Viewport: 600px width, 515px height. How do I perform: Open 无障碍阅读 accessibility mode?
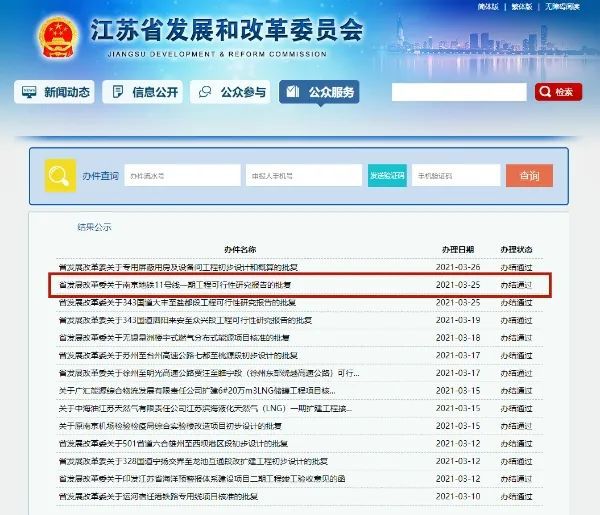pyautogui.click(x=562, y=7)
